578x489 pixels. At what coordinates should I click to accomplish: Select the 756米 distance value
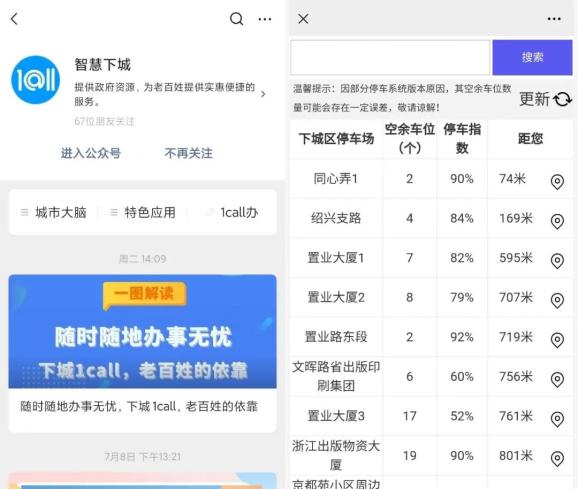tap(516, 376)
